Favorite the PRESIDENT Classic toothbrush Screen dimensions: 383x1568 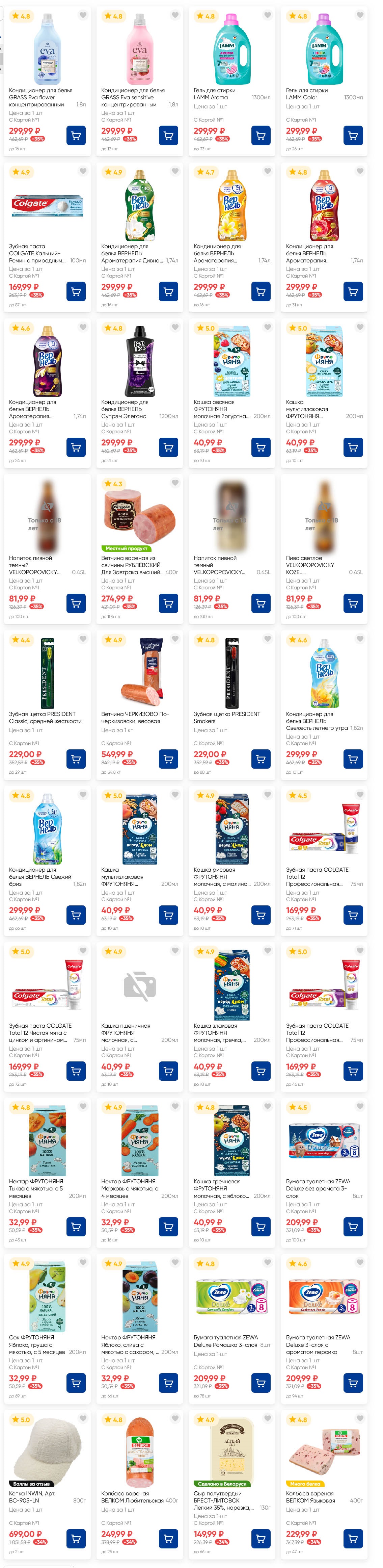tap(83, 639)
